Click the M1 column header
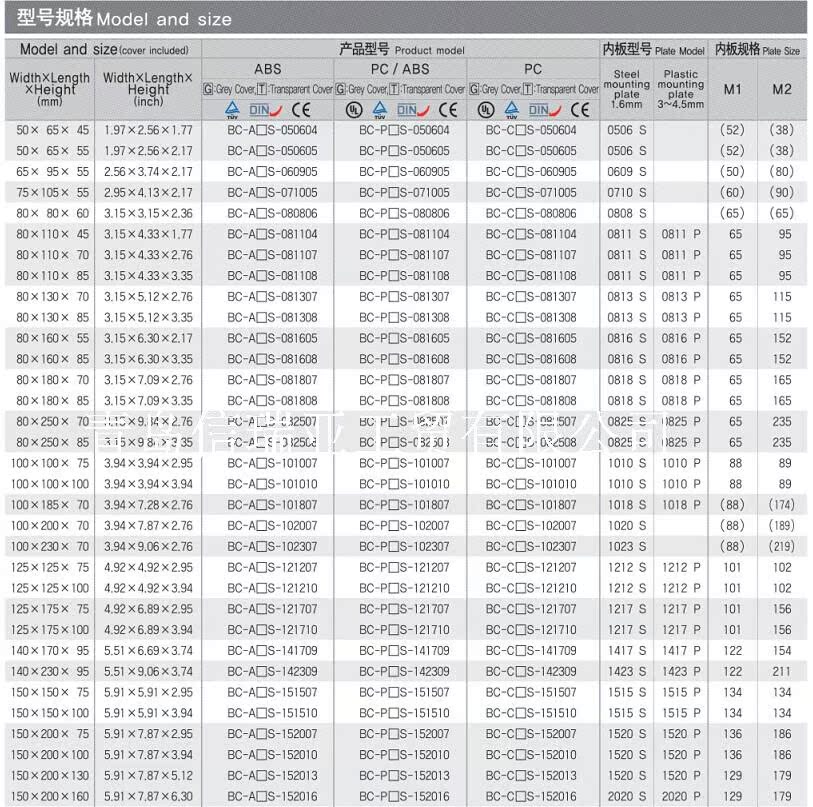 coord(733,89)
